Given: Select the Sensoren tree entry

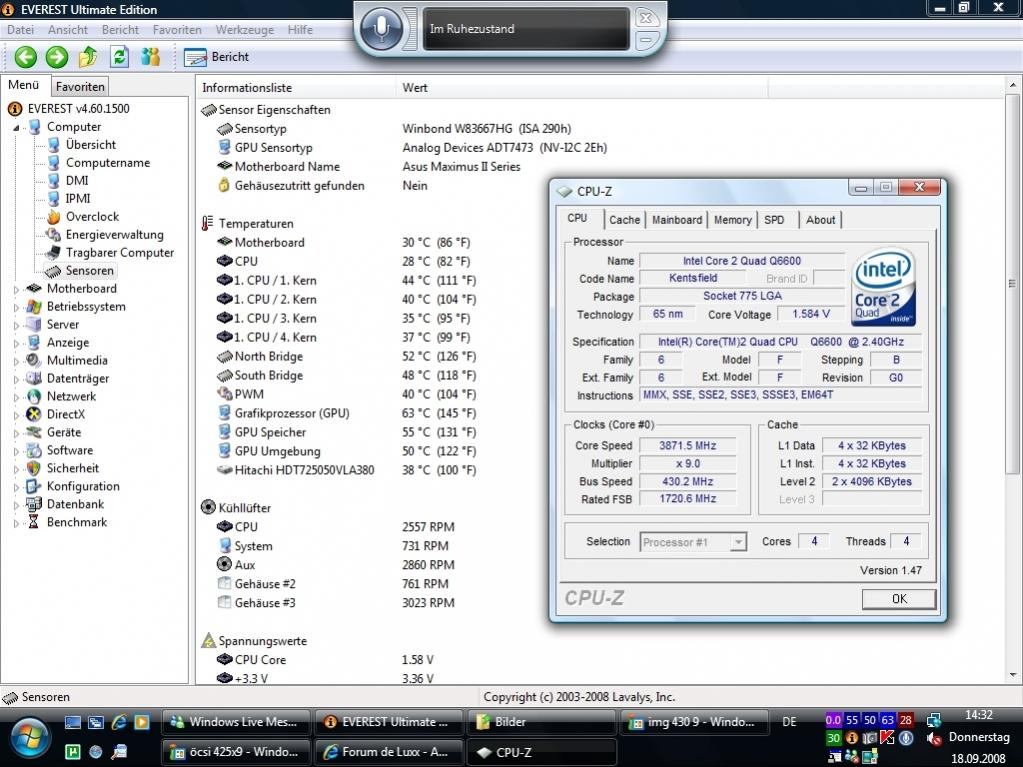Looking at the screenshot, I should coord(89,271).
